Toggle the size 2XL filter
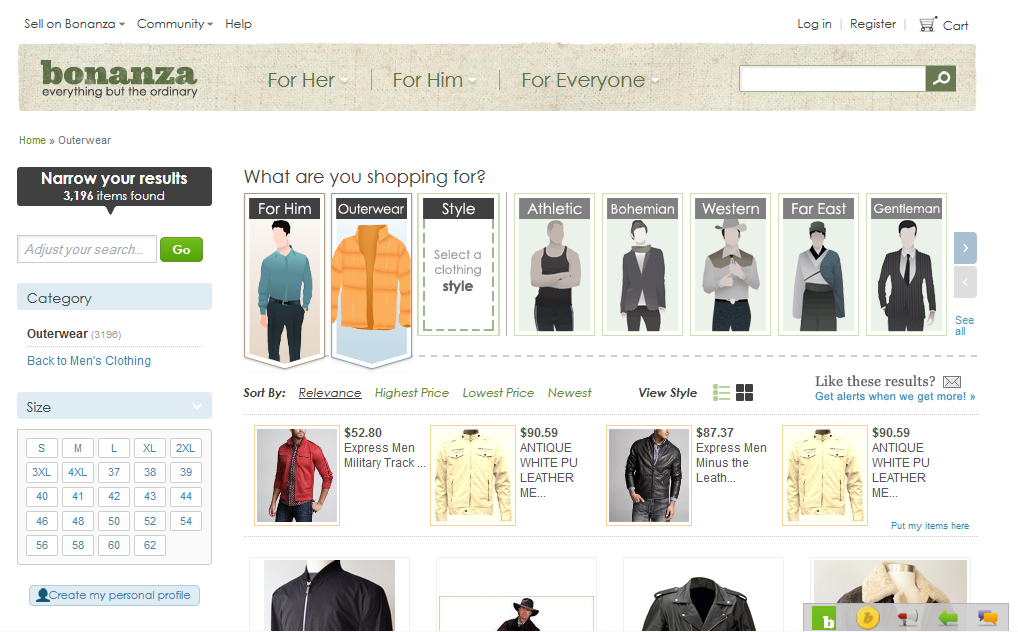The height and width of the screenshot is (632, 1018). (x=186, y=448)
